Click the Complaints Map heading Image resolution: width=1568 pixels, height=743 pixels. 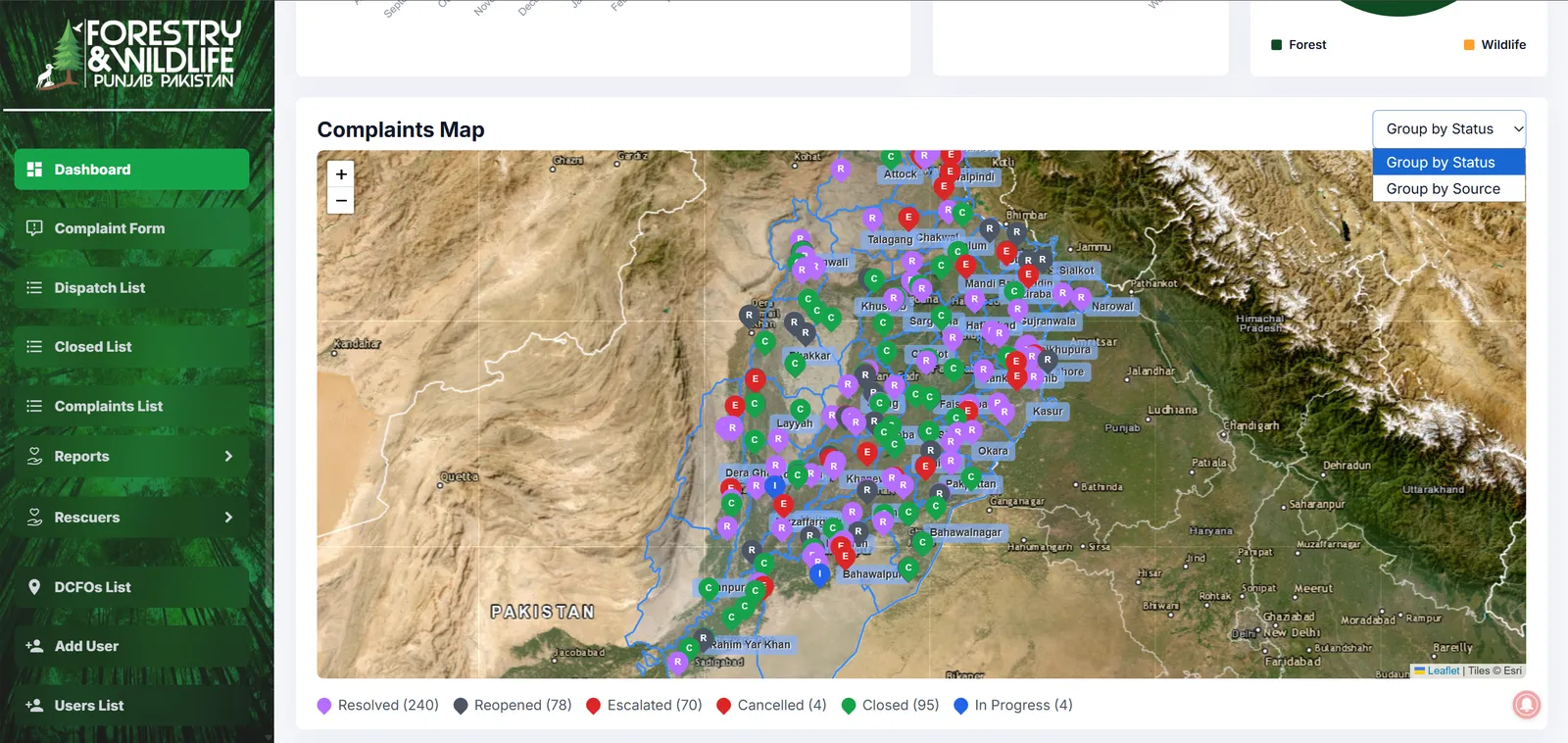click(401, 129)
